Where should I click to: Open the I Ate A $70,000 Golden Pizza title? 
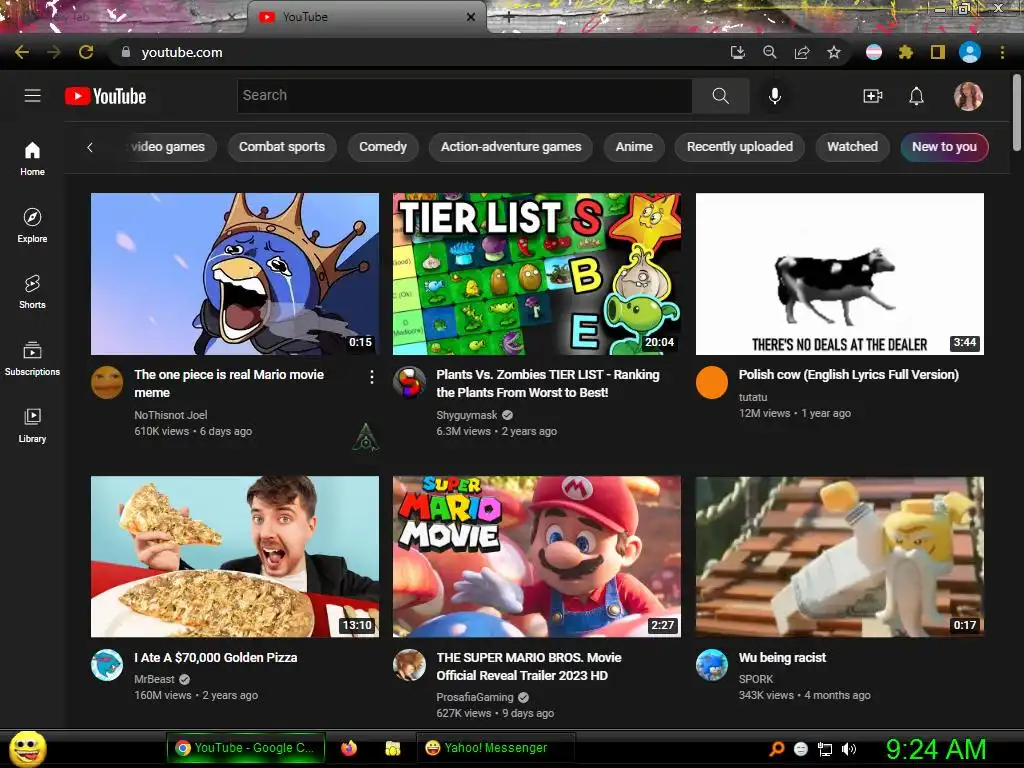click(x=216, y=658)
